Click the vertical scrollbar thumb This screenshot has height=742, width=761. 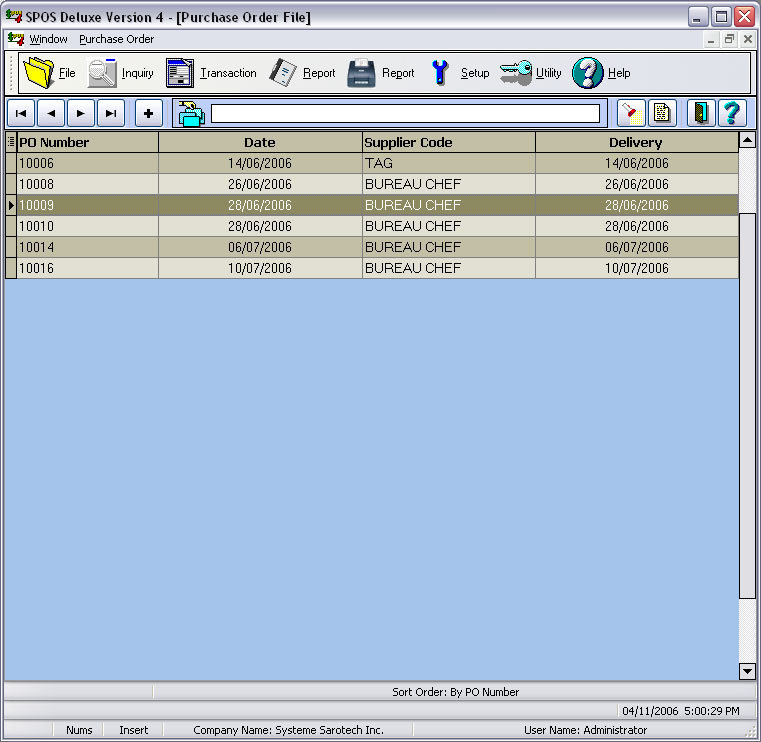(747, 405)
